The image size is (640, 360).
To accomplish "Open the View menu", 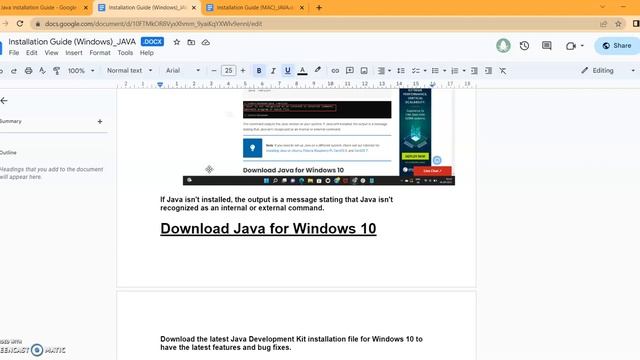I will click(x=51, y=53).
